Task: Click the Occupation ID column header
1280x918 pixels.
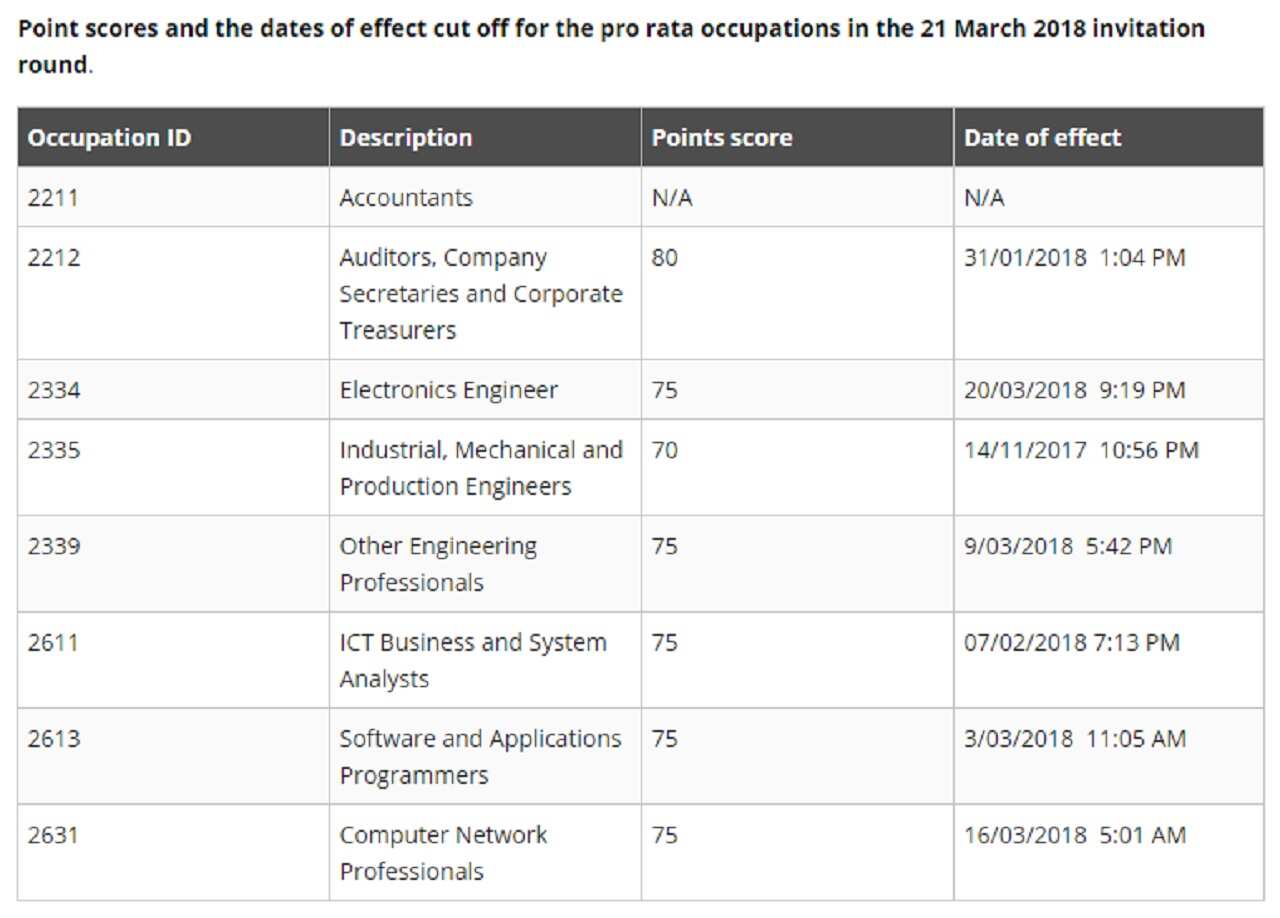Action: click(109, 138)
